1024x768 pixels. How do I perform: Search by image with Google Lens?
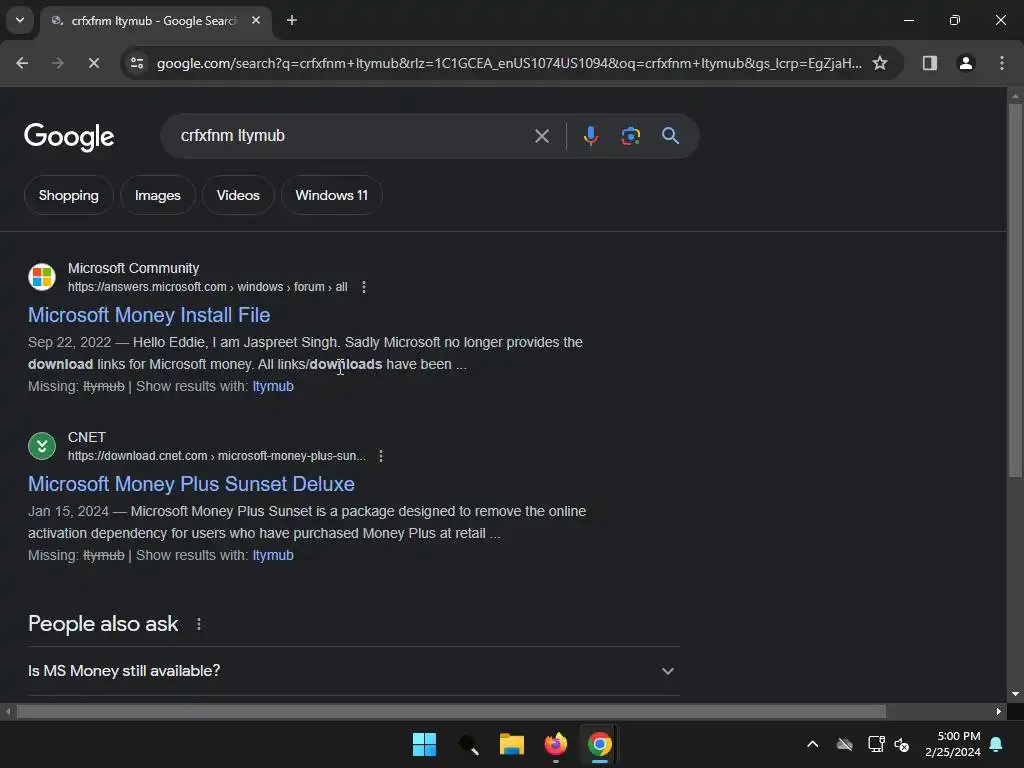tap(630, 136)
